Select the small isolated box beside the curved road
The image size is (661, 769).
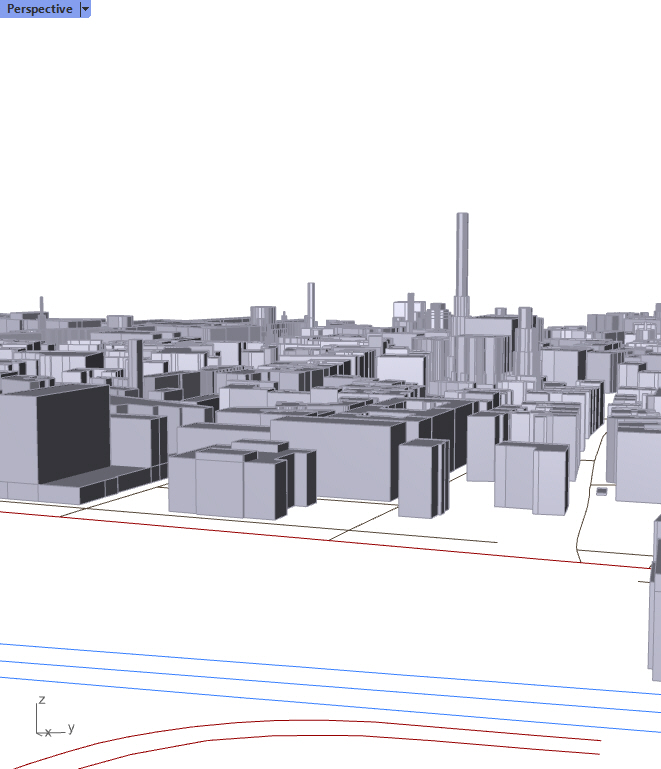(601, 491)
